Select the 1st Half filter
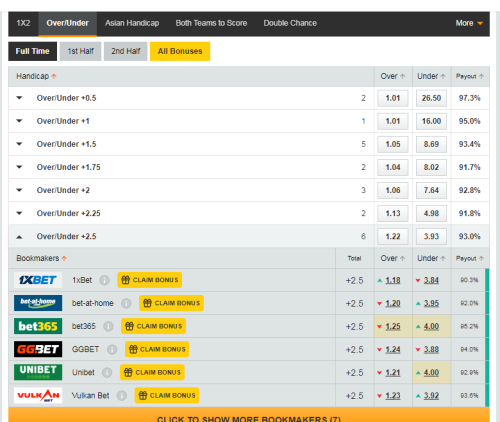The width and height of the screenshot is (500, 422). [80, 51]
